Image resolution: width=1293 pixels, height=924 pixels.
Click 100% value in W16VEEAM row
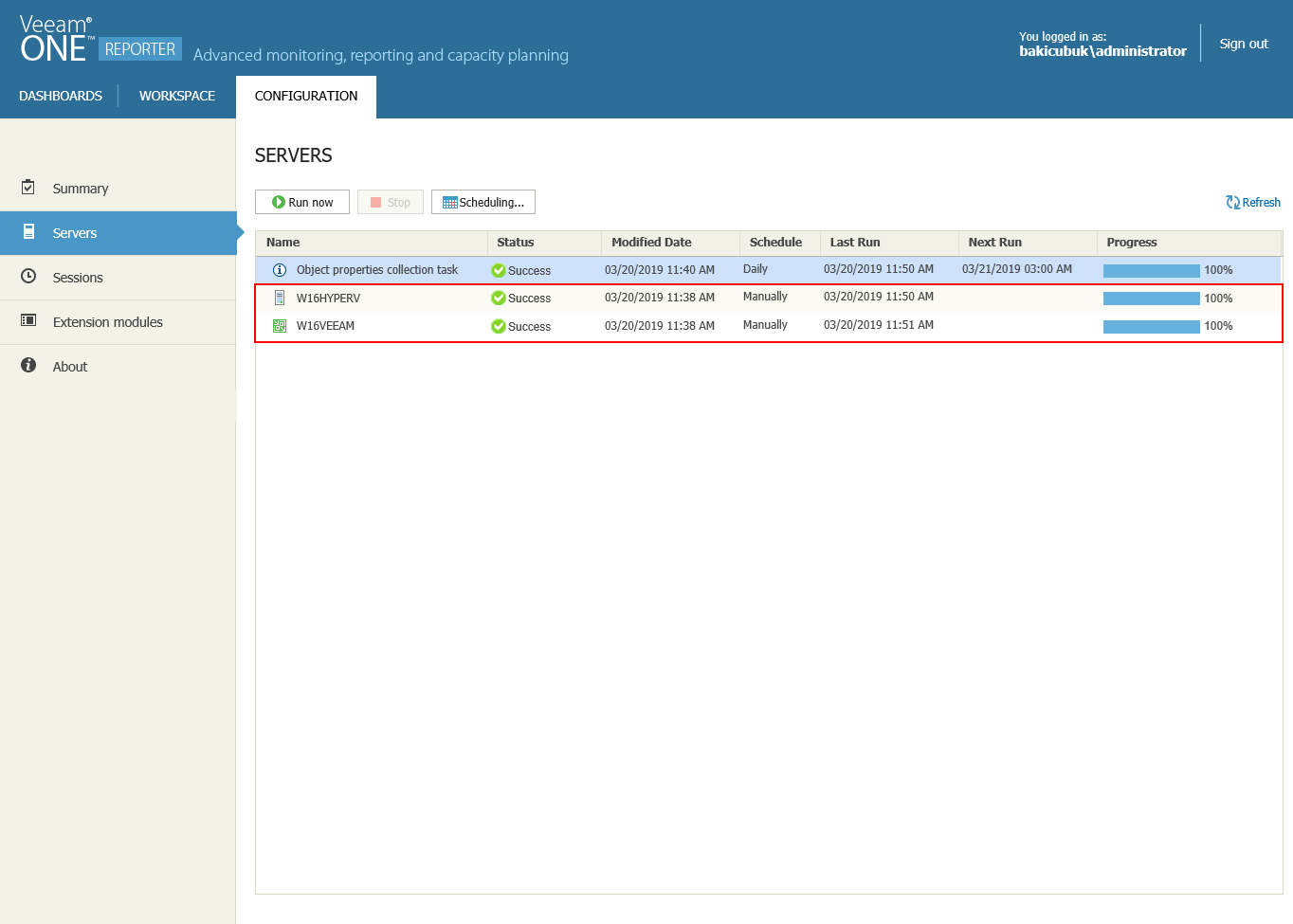pyautogui.click(x=1218, y=326)
